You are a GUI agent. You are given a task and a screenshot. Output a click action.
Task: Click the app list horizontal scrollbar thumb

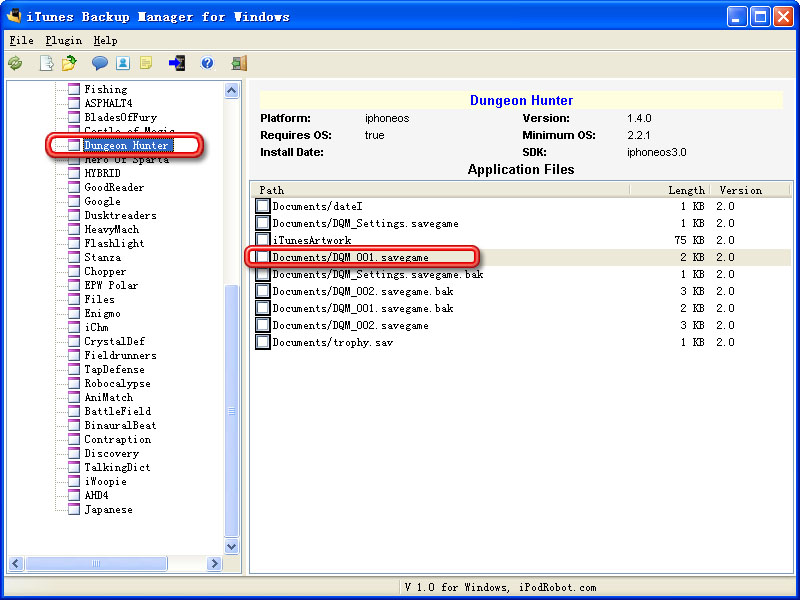point(96,563)
